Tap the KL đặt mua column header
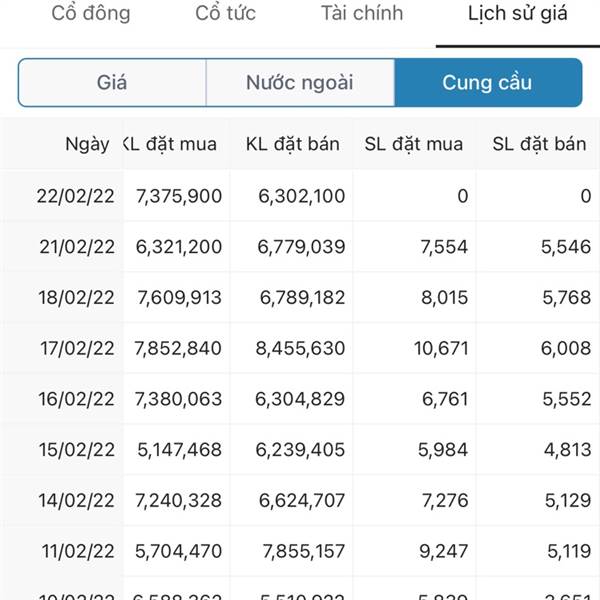The width and height of the screenshot is (600, 600). (170, 144)
